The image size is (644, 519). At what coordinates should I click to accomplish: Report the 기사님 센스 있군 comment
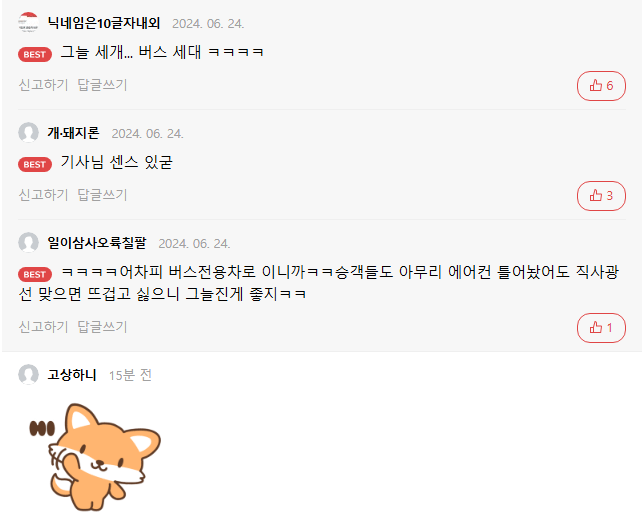pyautogui.click(x=43, y=195)
